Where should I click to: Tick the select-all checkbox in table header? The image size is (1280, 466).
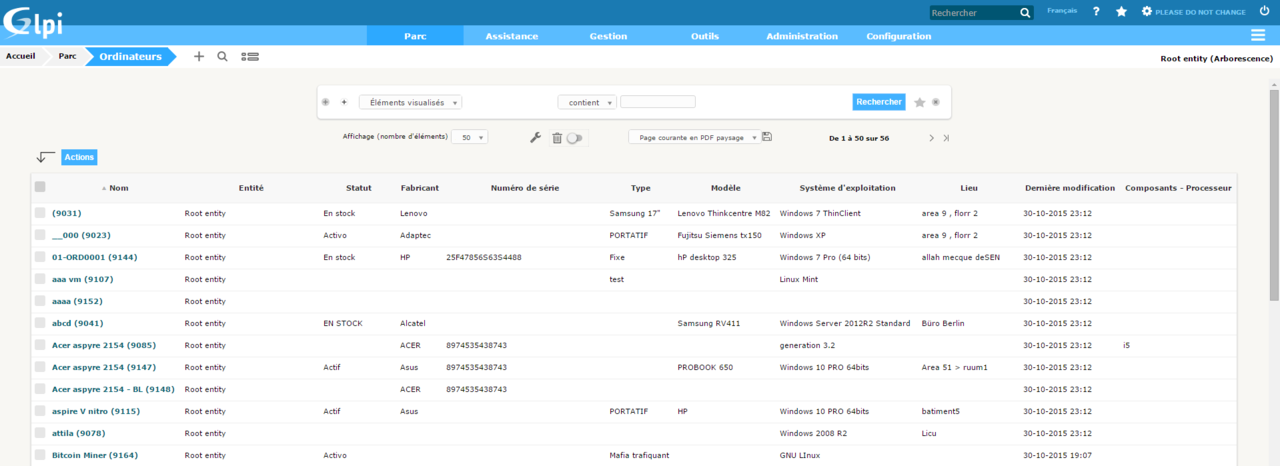pos(40,187)
